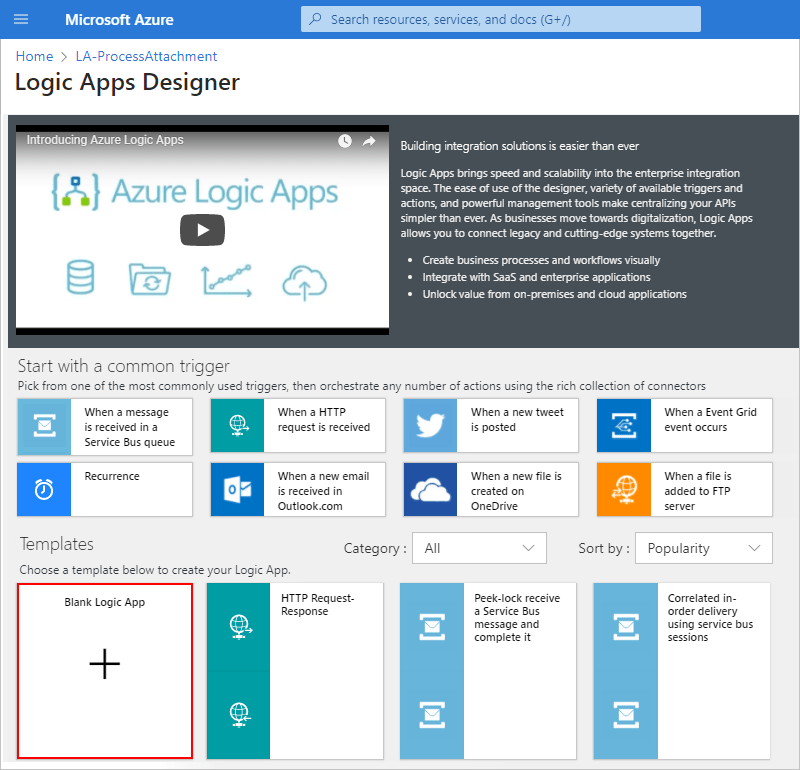The image size is (800, 770).
Task: Pick the Outlook.com new email trigger
Action: click(297, 489)
